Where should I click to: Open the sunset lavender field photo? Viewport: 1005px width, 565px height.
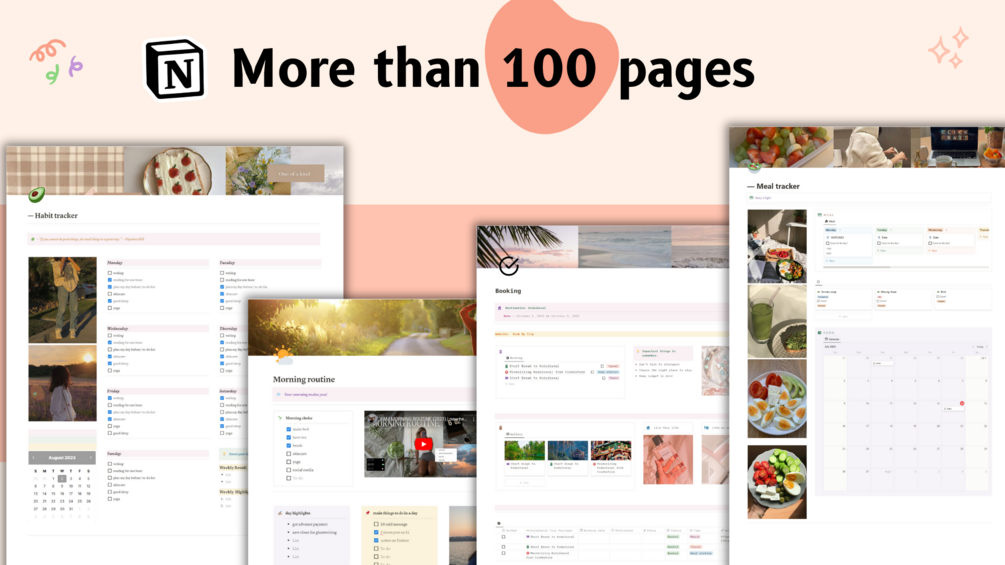[62, 383]
